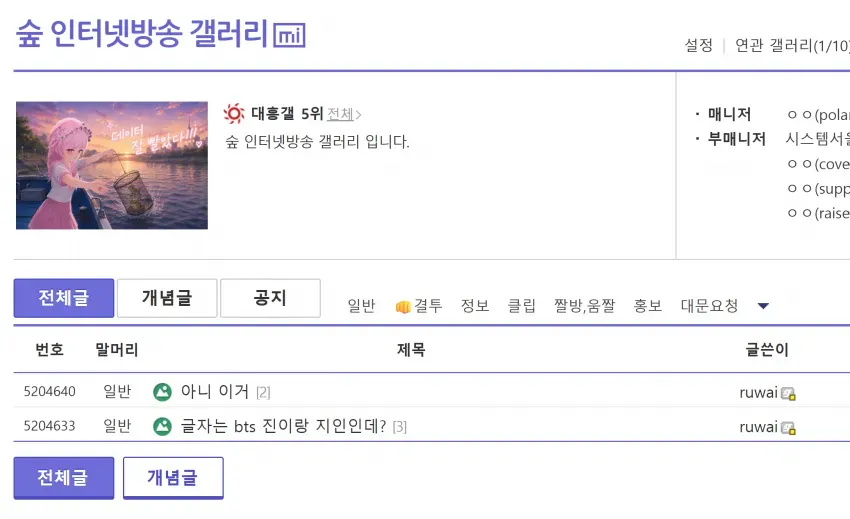The width and height of the screenshot is (850, 519).
Task: Open 전체 ranking link chevron
Action: [x=358, y=114]
